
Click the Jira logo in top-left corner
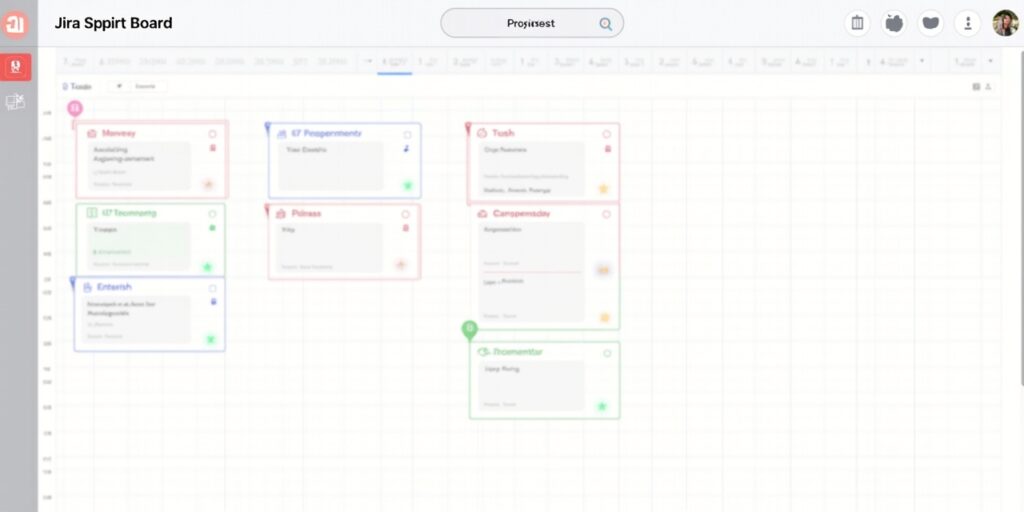(15, 23)
